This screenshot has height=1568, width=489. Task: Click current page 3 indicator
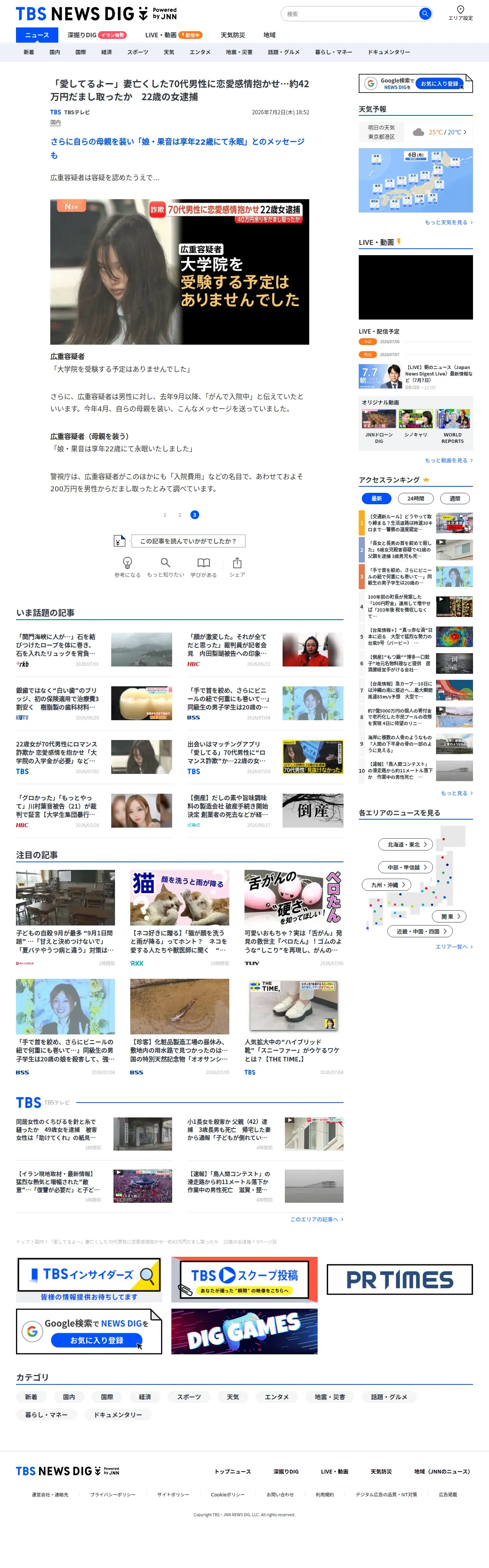(195, 515)
